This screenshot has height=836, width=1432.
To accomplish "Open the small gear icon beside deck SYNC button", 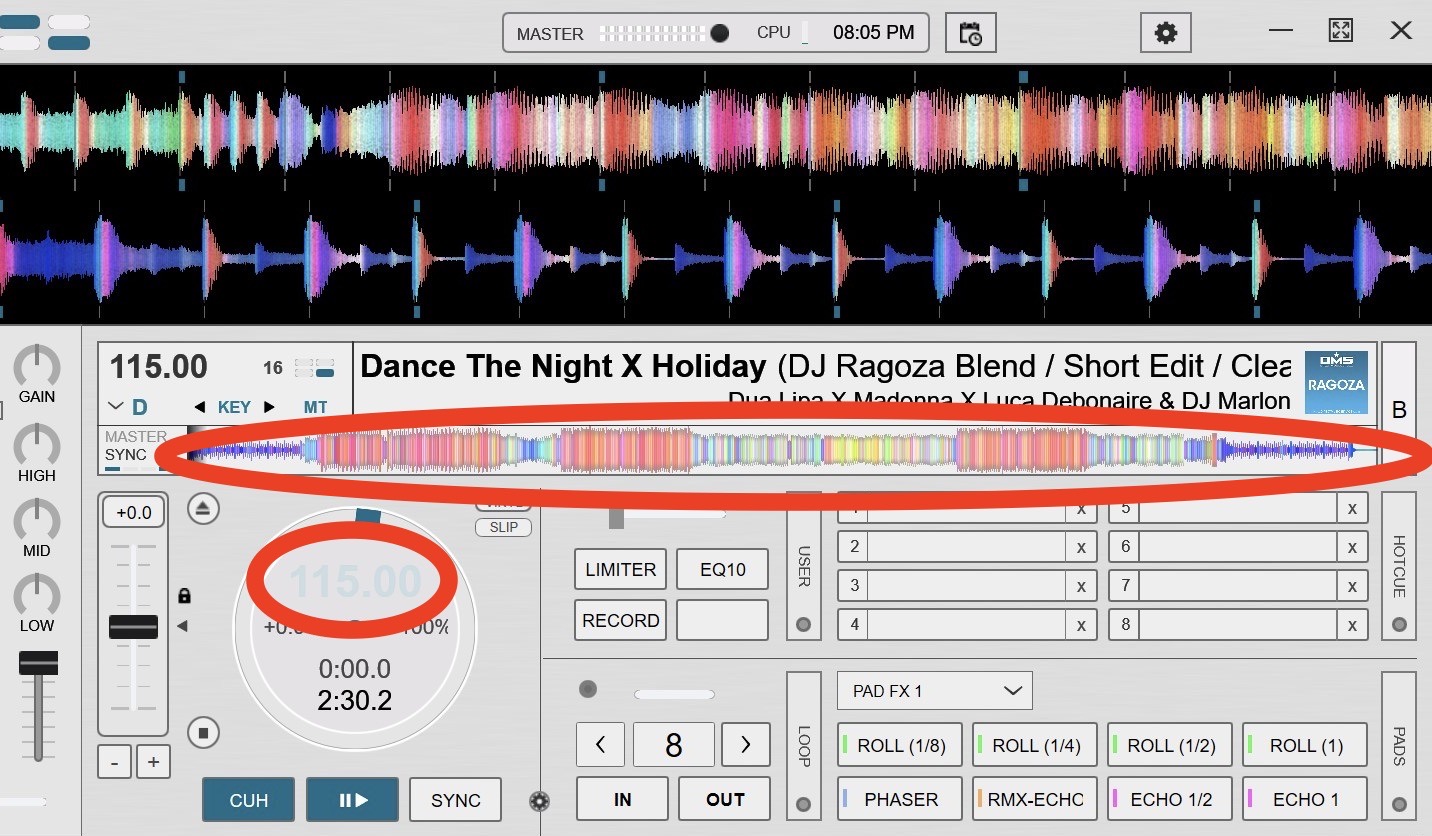I will [x=540, y=800].
